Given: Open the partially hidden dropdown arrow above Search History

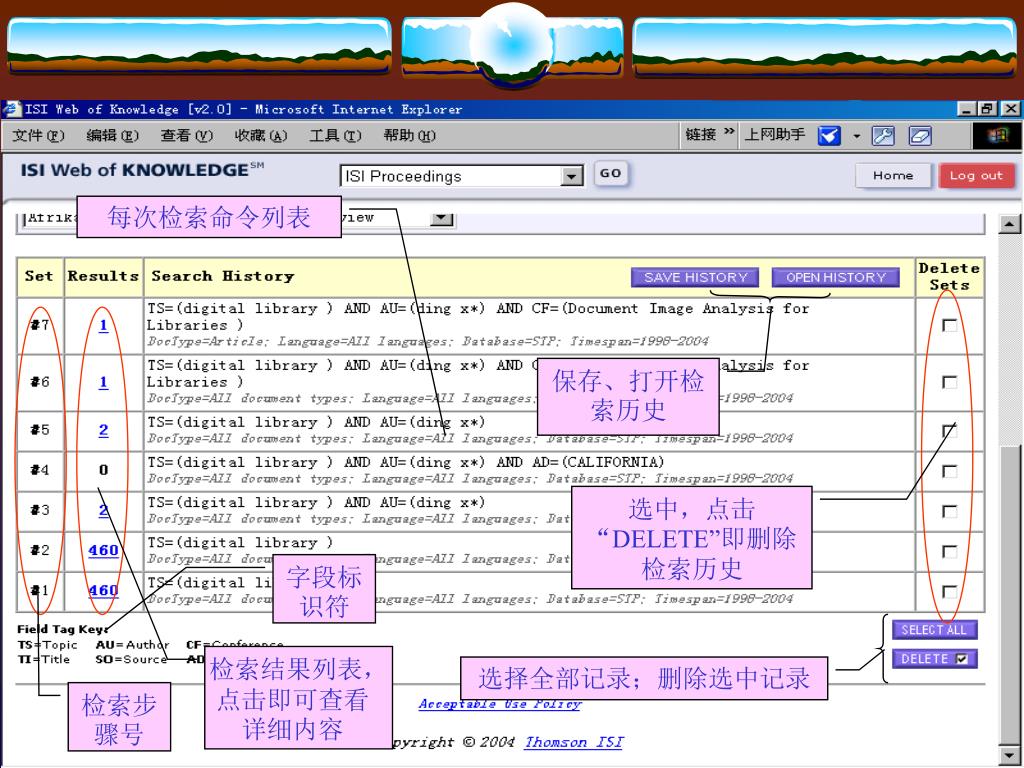Looking at the screenshot, I should 442,218.
